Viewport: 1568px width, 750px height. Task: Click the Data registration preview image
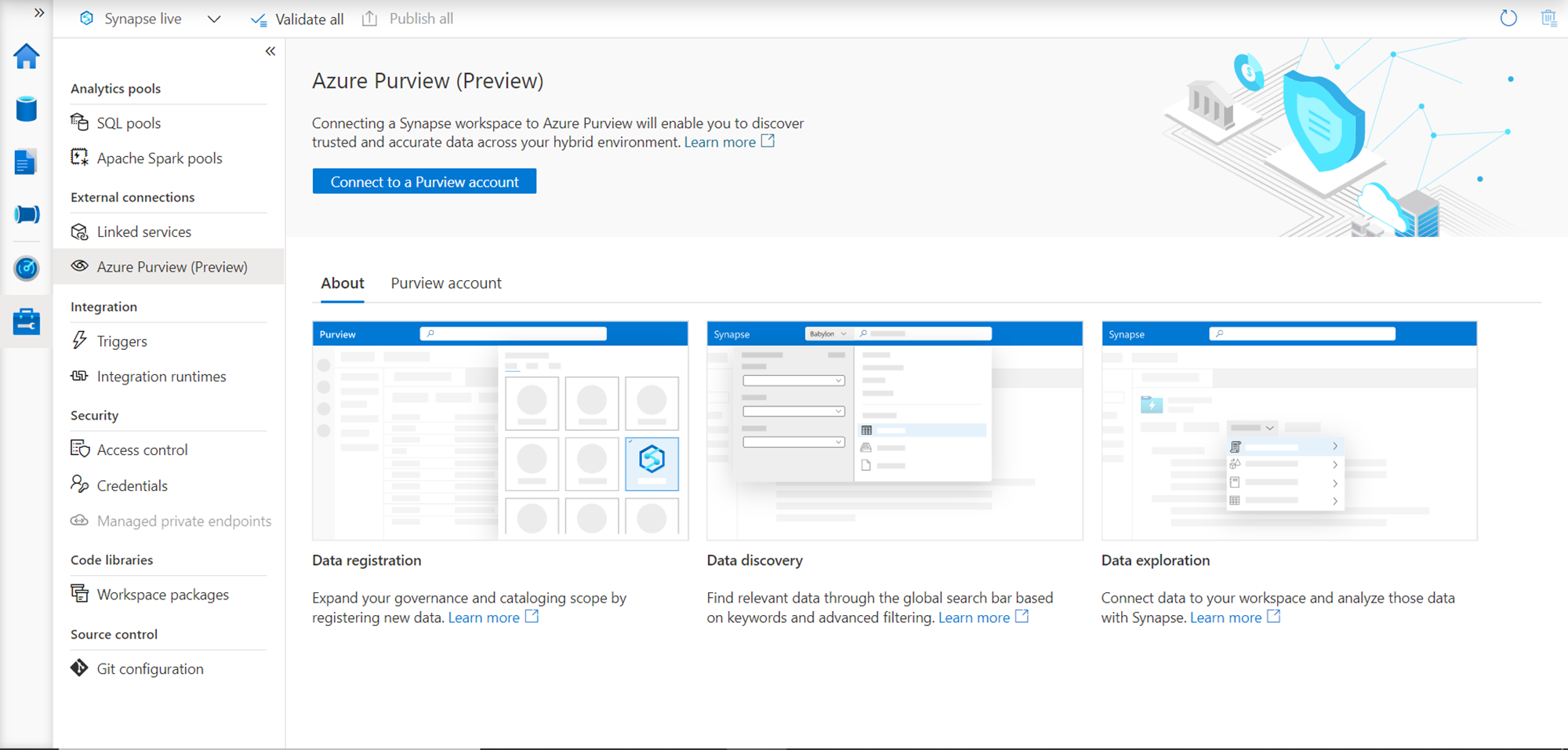pos(500,431)
